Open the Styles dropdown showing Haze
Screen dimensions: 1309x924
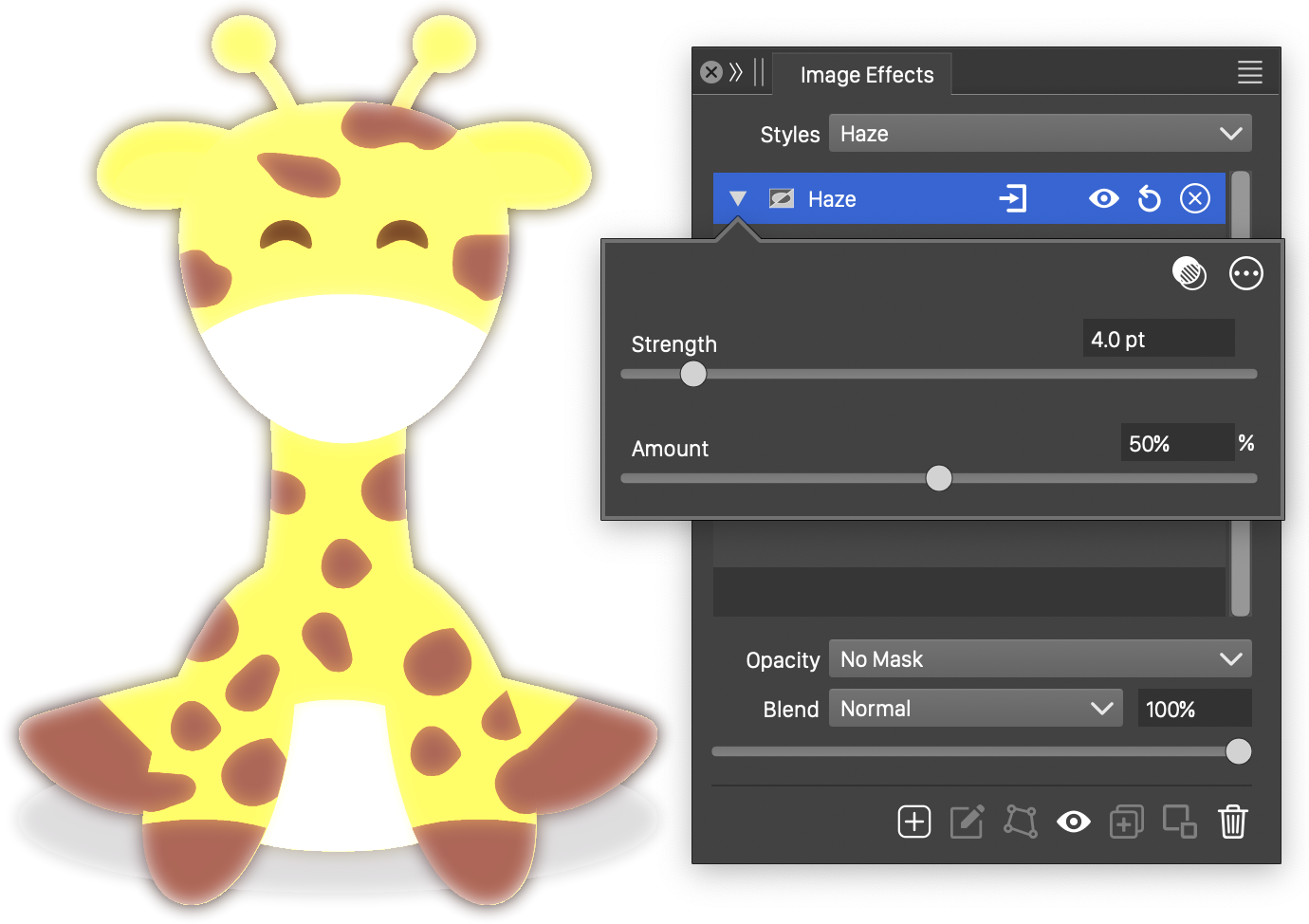pyautogui.click(x=1040, y=134)
